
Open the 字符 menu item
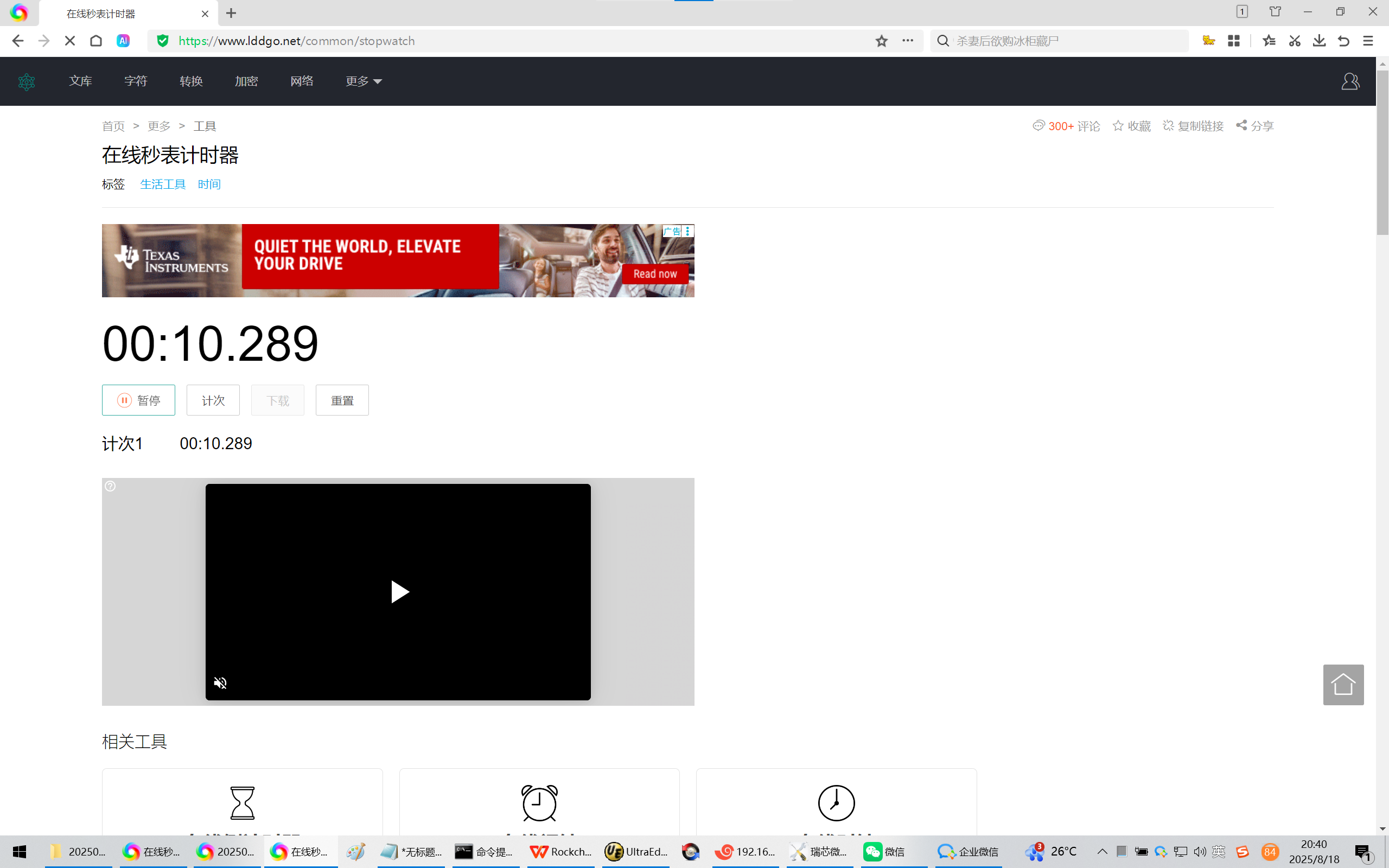tap(136, 81)
